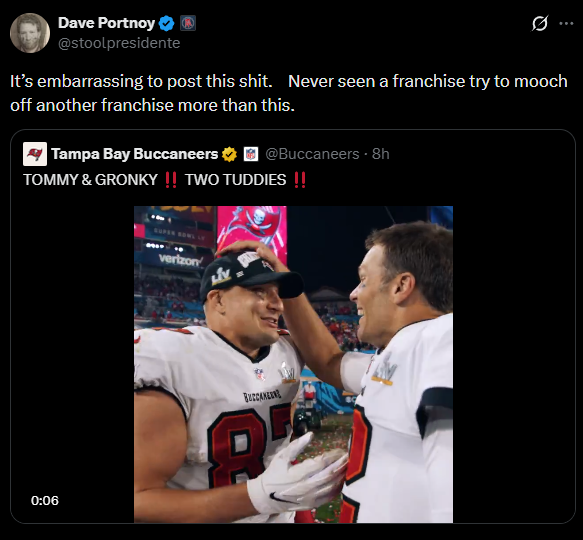
Task: Click the Buccaneers gold verified badge
Action: click(229, 154)
